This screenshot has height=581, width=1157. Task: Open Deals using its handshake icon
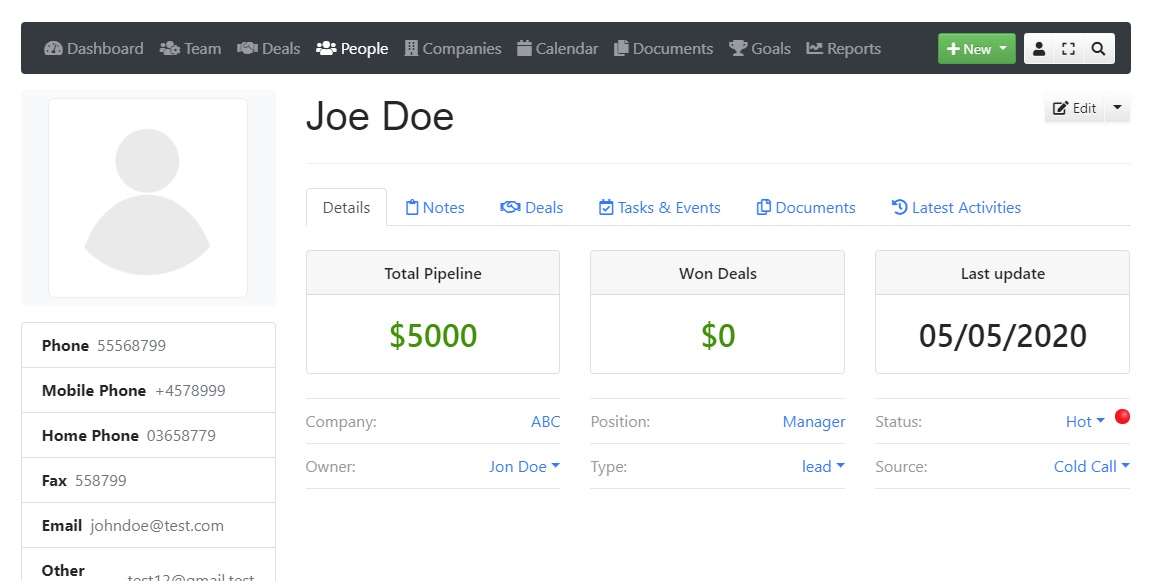(x=248, y=47)
